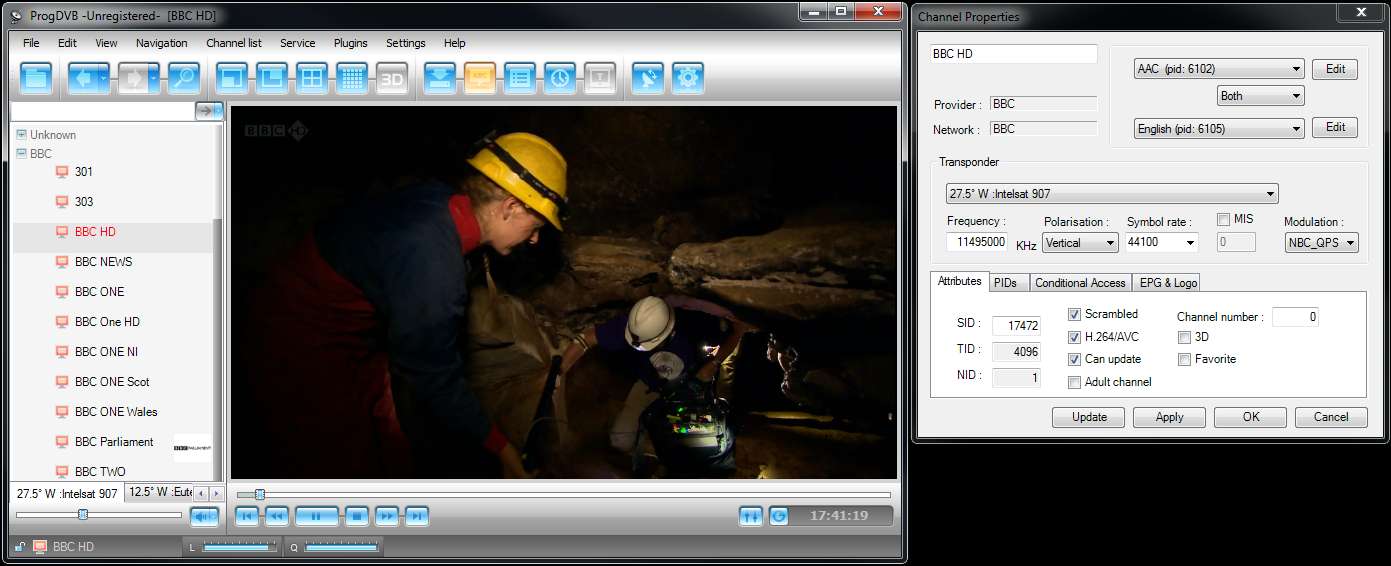The height and width of the screenshot is (566, 1391).
Task: Toggle the 3D mode button
Action: 392,78
